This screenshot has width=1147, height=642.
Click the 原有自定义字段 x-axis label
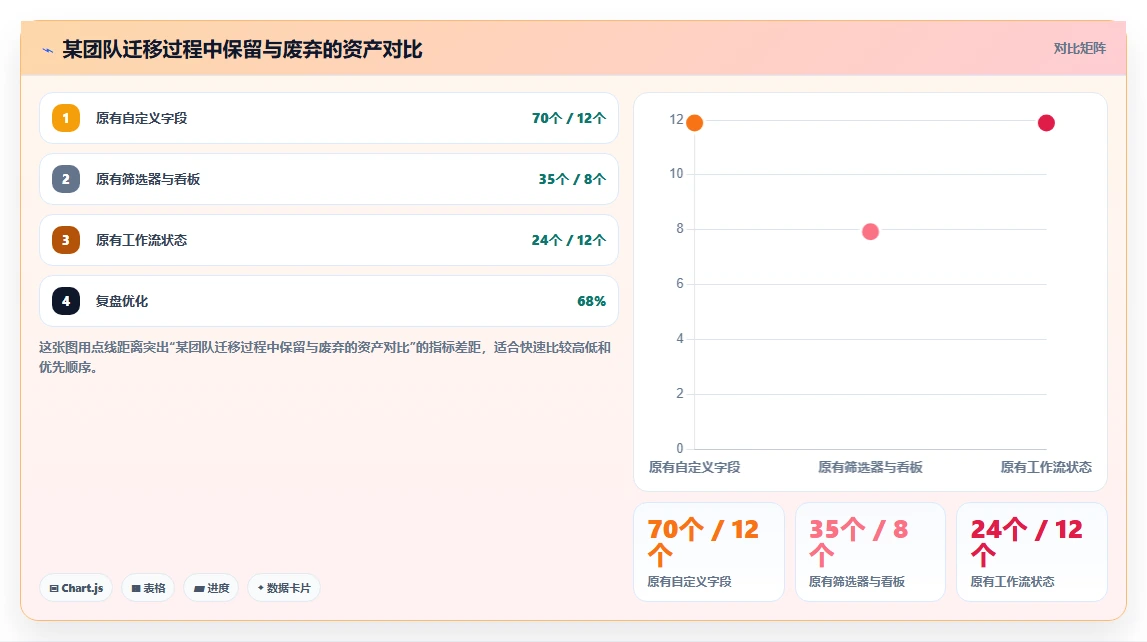coord(694,467)
